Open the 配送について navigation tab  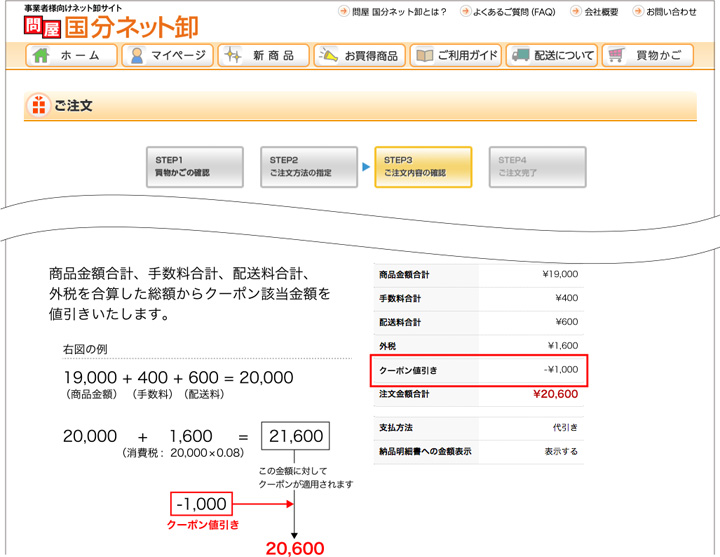pos(550,56)
